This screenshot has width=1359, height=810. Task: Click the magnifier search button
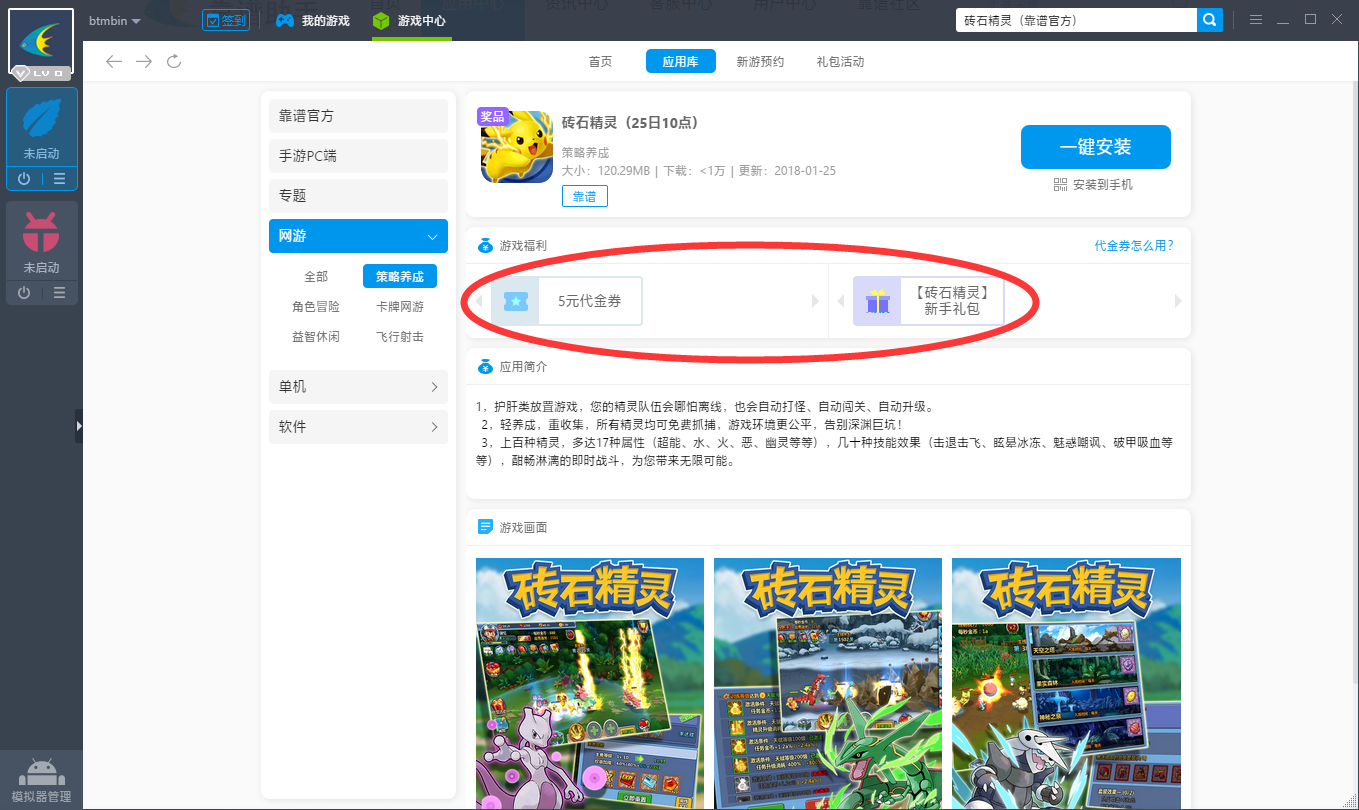1210,20
